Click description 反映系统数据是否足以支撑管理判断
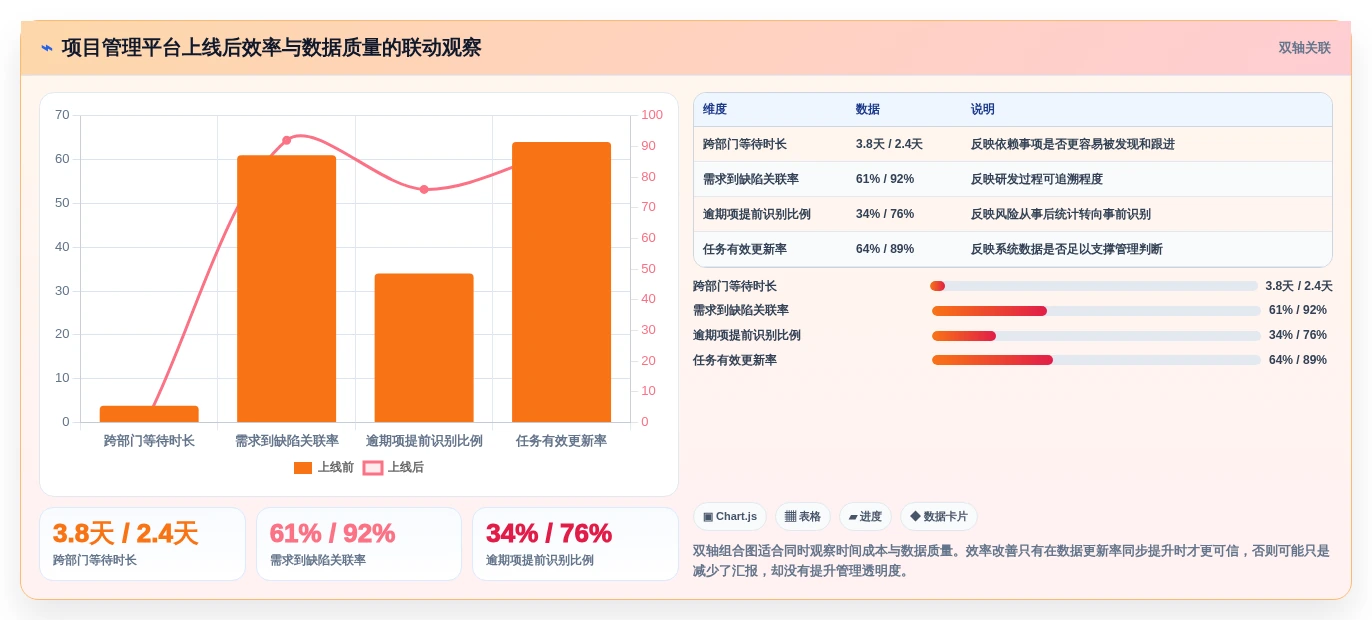The height and width of the screenshot is (620, 1372). 1067,249
